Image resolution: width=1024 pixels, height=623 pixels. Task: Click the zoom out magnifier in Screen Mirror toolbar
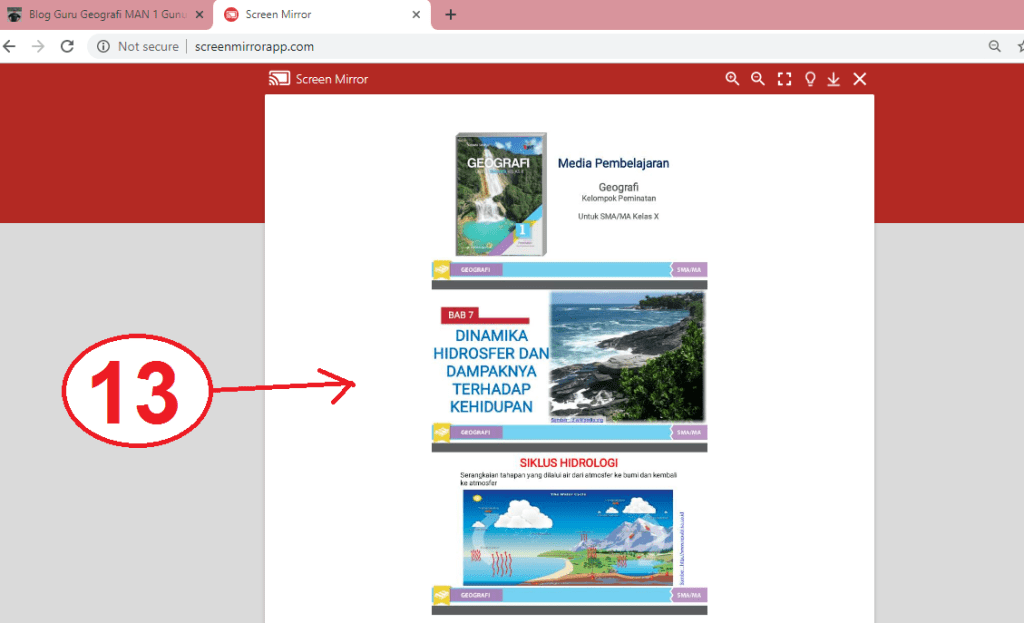pos(758,79)
